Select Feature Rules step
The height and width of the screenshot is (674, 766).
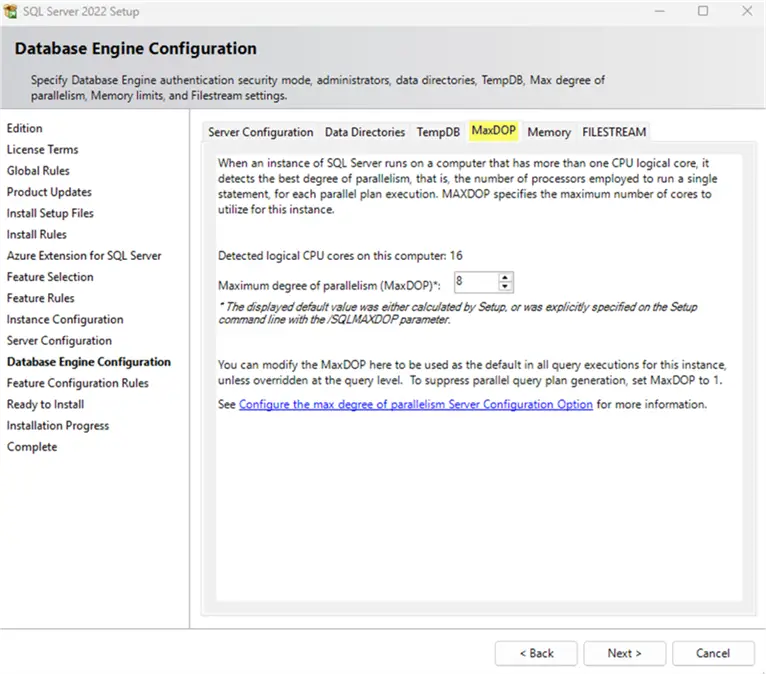41,298
